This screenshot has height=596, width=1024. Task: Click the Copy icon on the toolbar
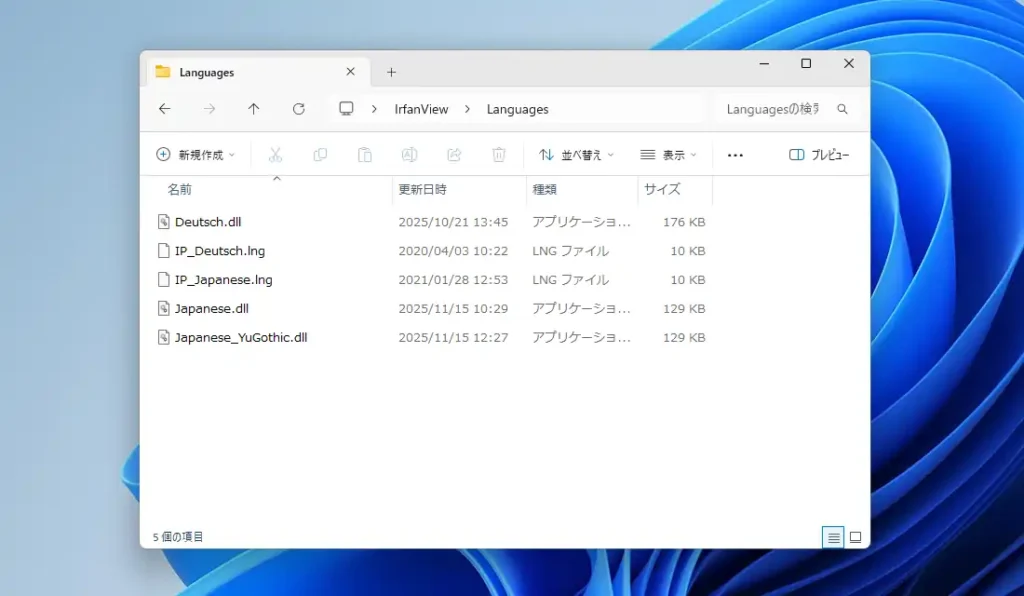320,154
